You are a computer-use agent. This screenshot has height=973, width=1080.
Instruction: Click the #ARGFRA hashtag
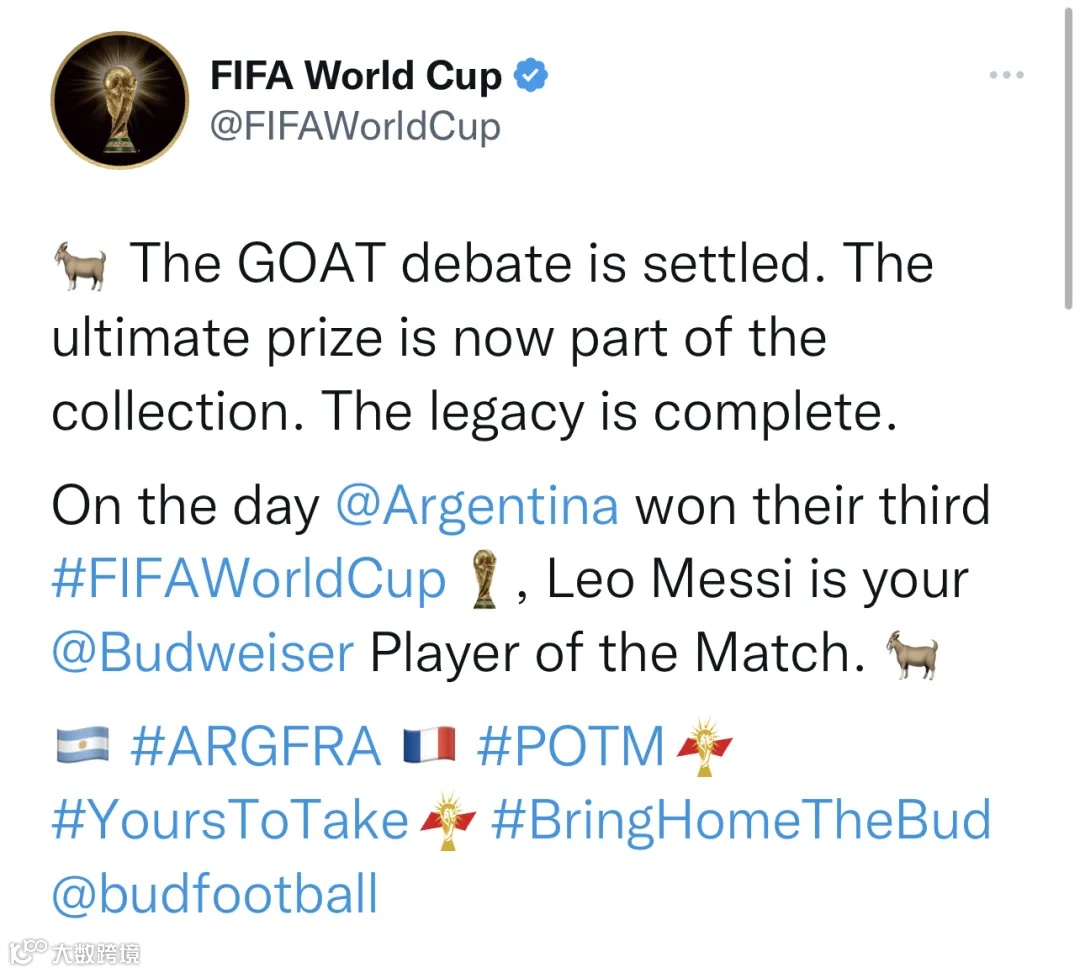[x=256, y=745]
